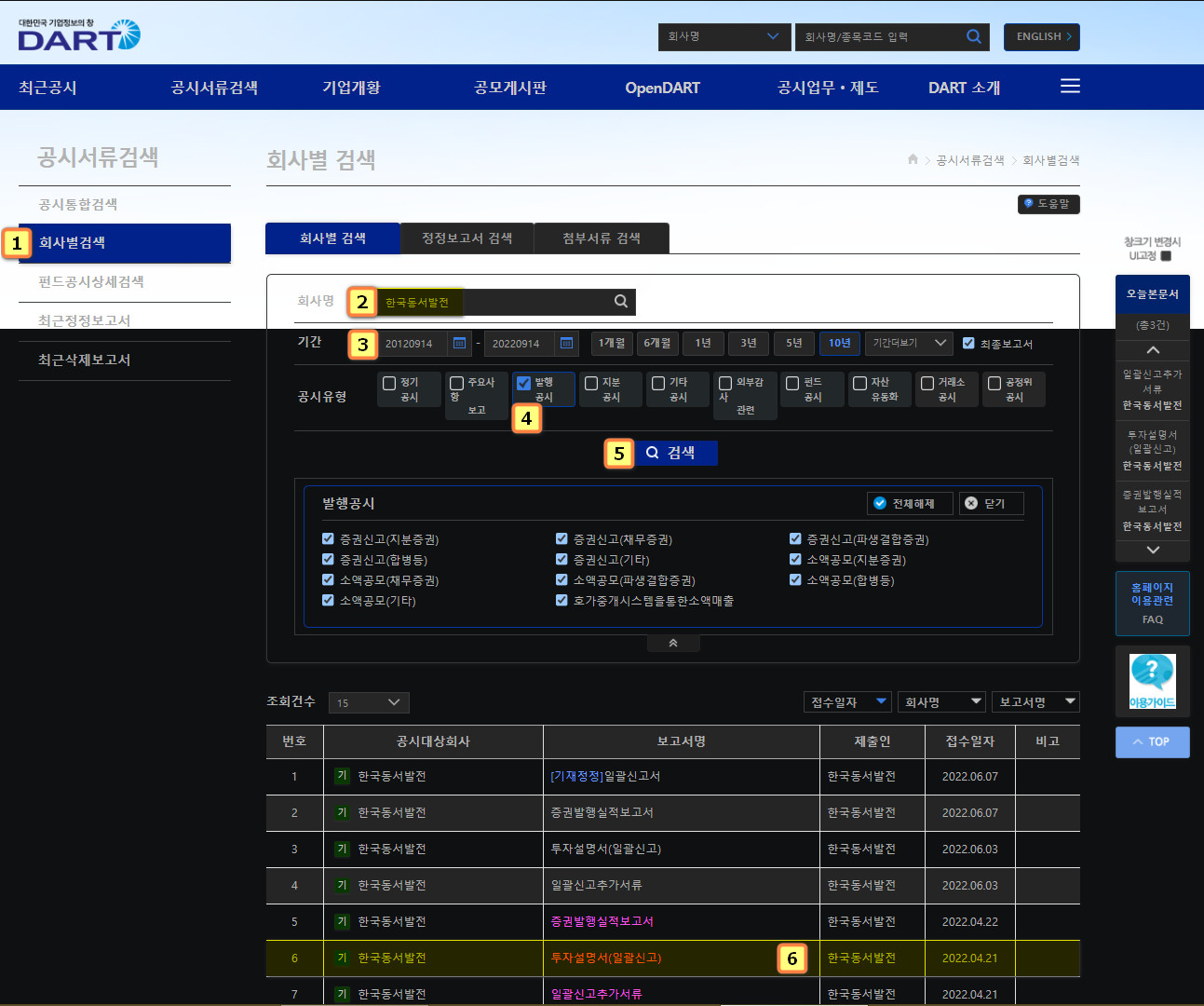
Task: Open the start date calendar icon
Action: pyautogui.click(x=459, y=343)
